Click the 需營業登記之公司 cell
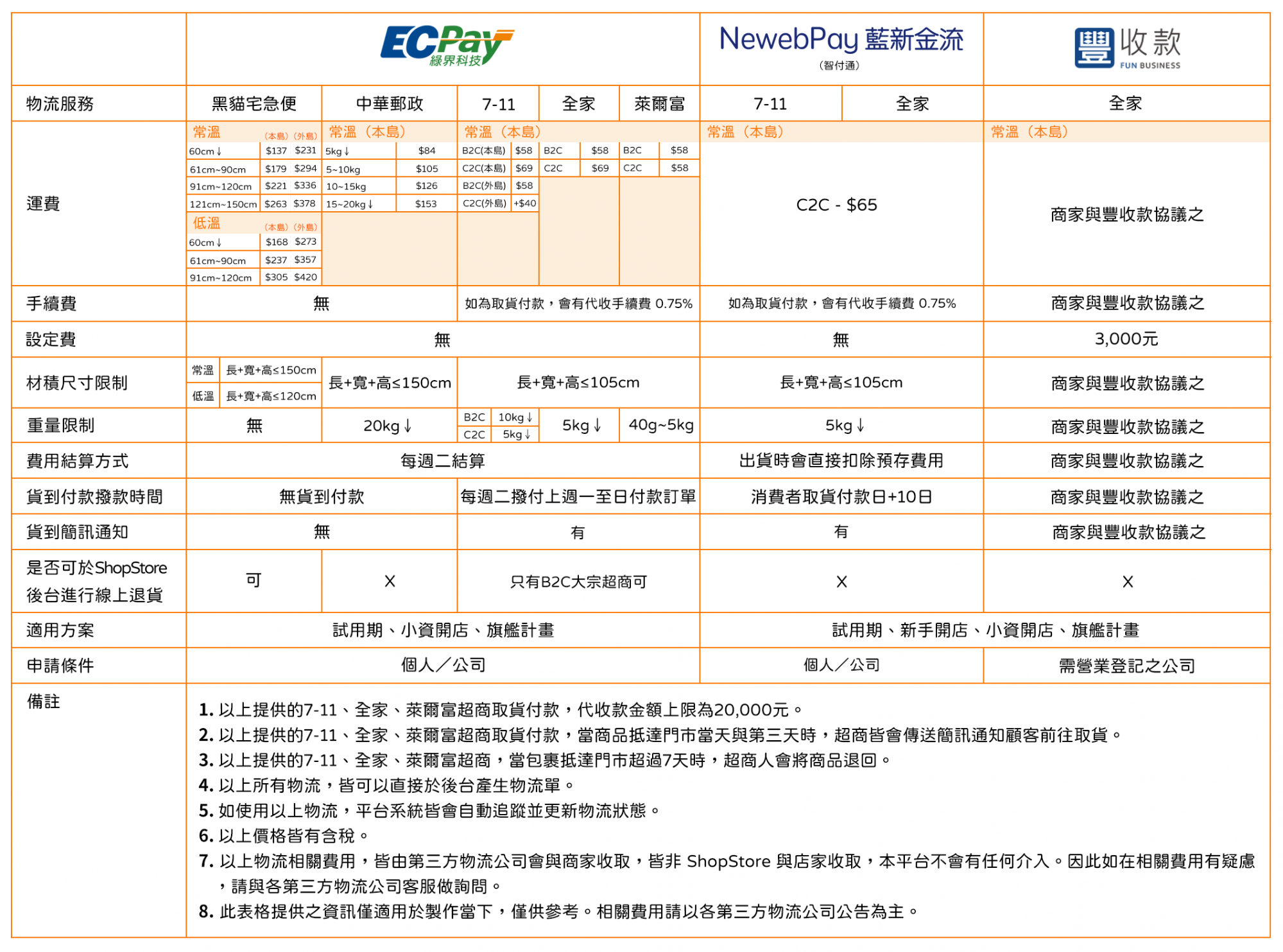This screenshot has height=952, width=1283. [x=1126, y=666]
